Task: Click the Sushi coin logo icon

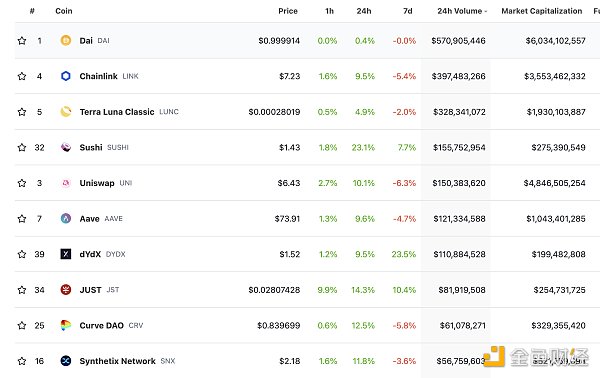Action: (66, 147)
